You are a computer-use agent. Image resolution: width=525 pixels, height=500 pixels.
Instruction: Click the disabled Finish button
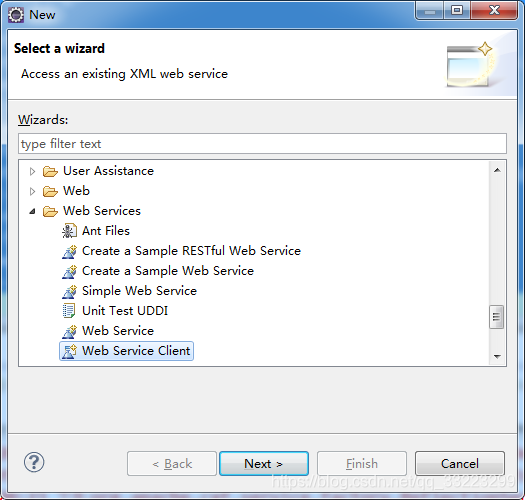[362, 463]
